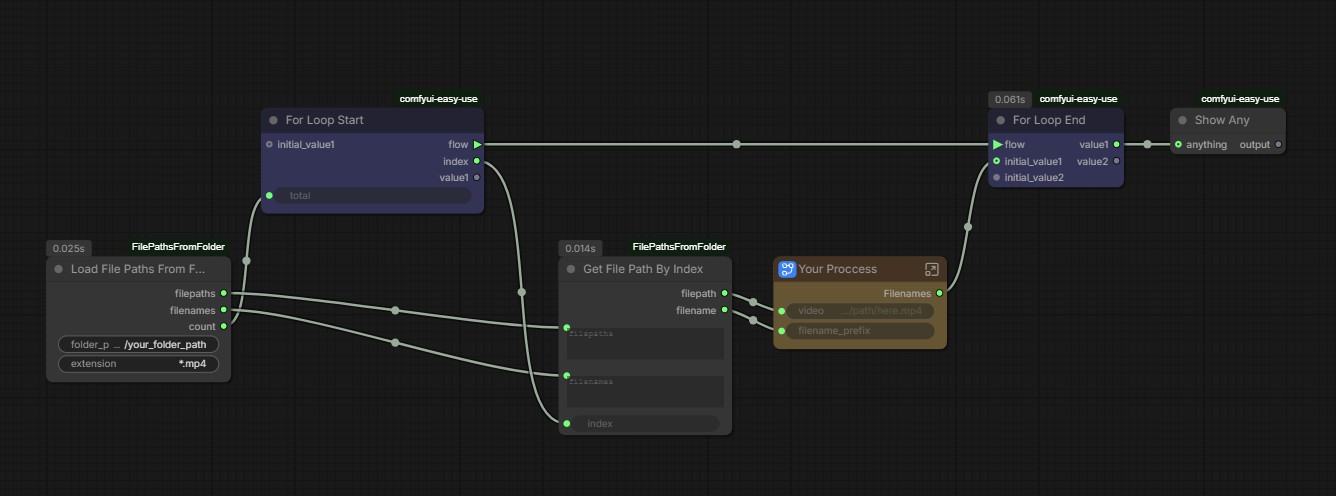The width and height of the screenshot is (1336, 496).
Task: Click the filepaths output socket on Load File Paths
Action: [x=224, y=293]
